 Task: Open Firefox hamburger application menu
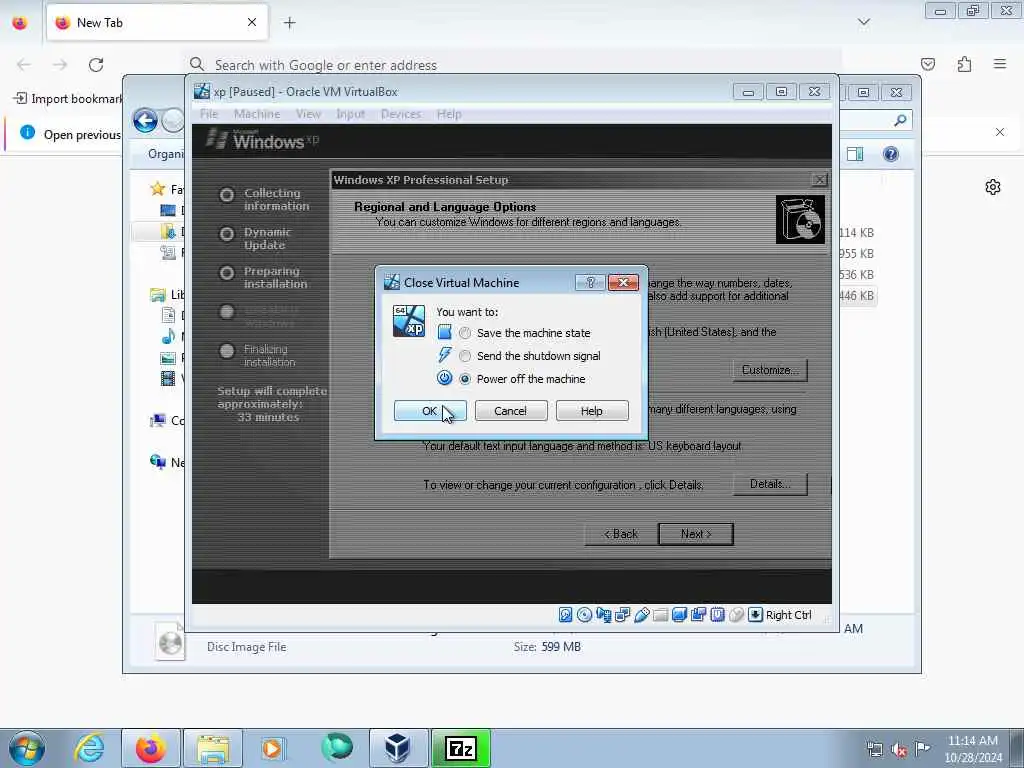click(1000, 64)
